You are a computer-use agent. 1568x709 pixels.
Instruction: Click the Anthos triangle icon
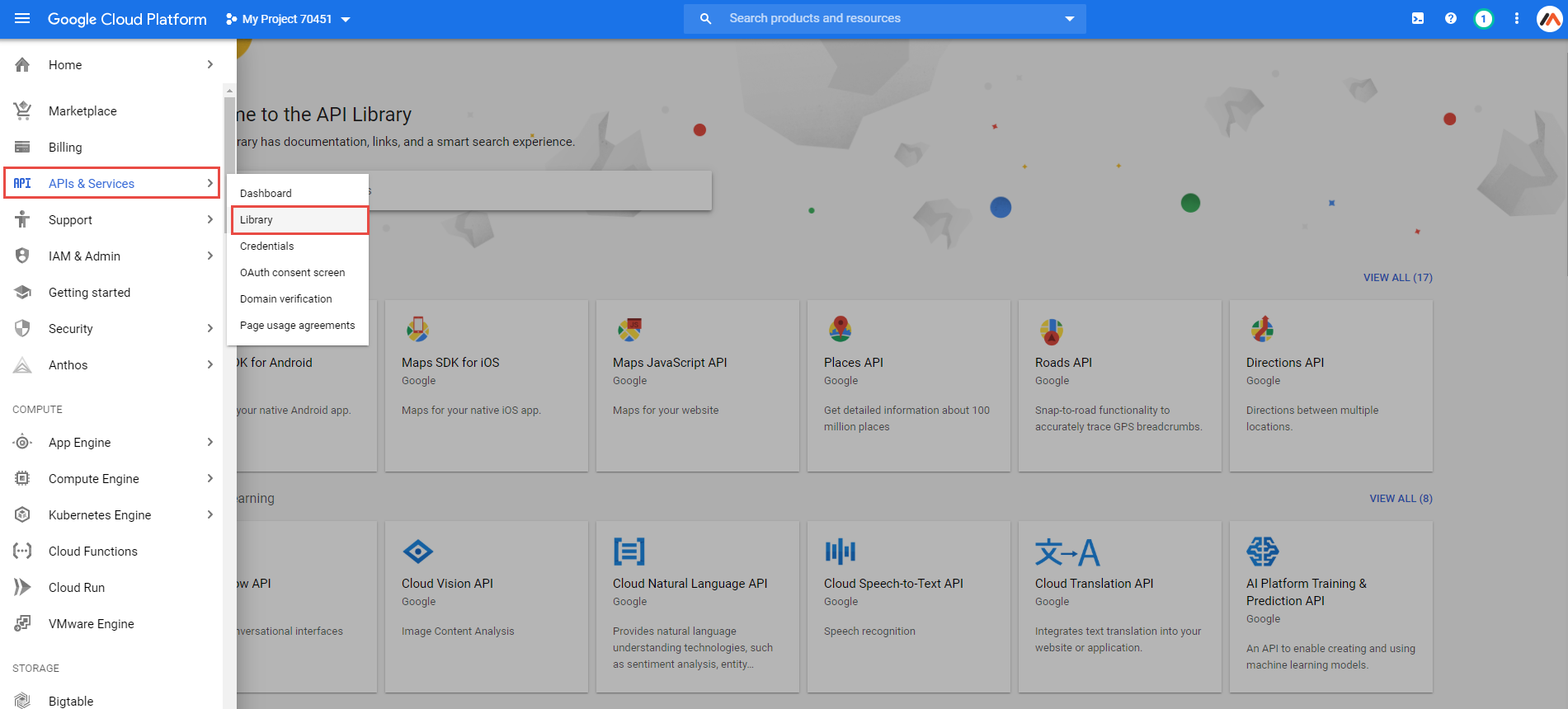click(x=22, y=364)
